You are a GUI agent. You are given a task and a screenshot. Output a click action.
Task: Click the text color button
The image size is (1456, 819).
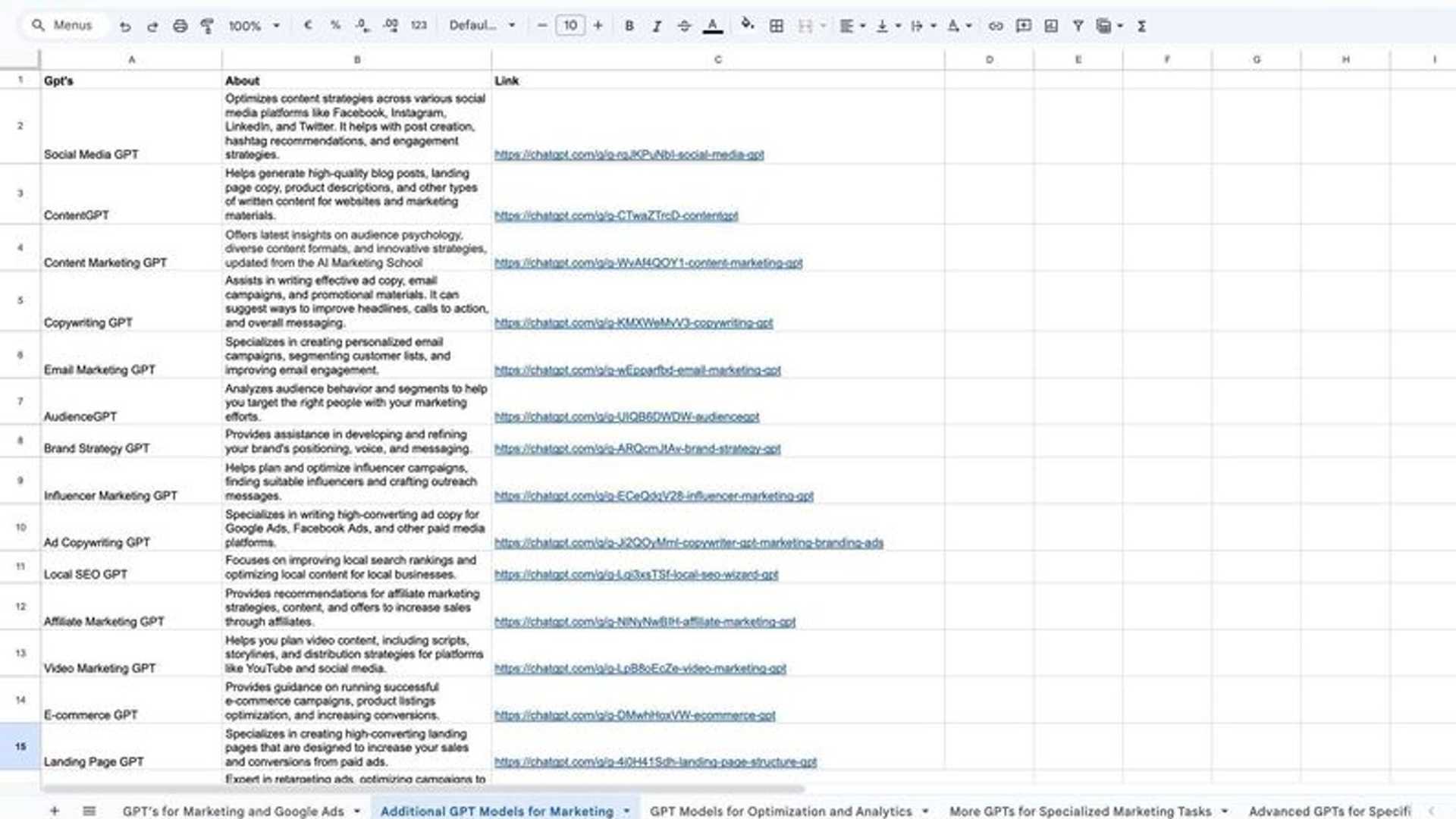[x=712, y=26]
